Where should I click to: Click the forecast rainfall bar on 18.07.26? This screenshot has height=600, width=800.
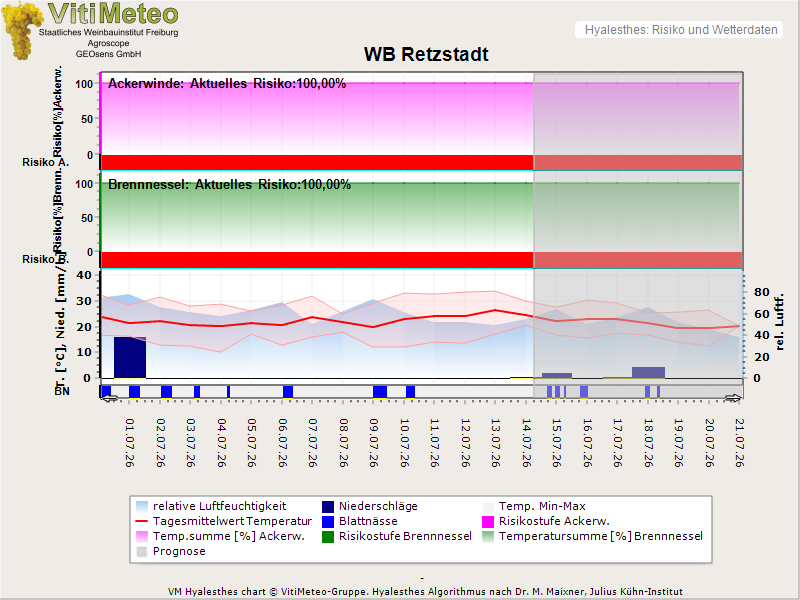click(x=648, y=372)
